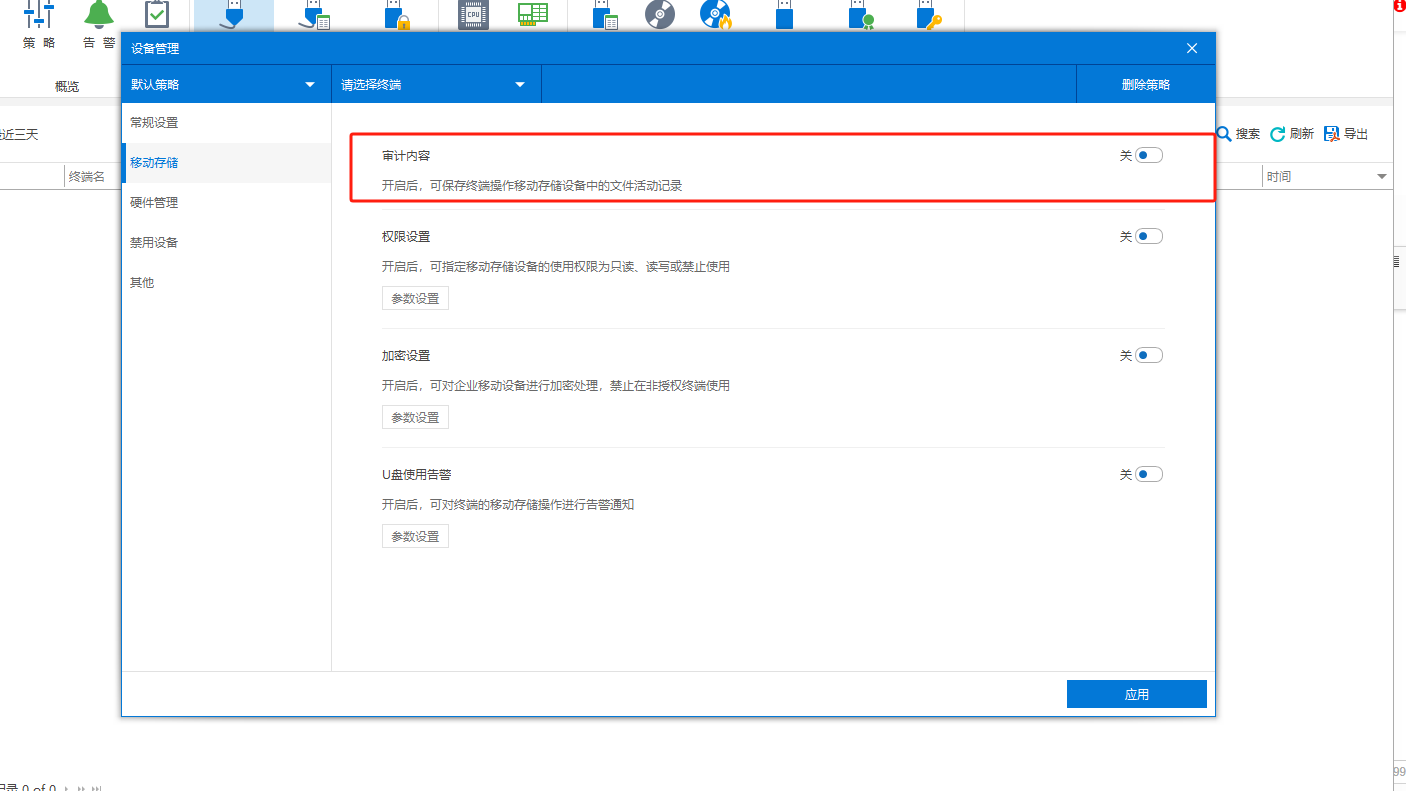This screenshot has height=791, width=1406.
Task: Click 参数设置 under 权限设置
Action: click(415, 298)
